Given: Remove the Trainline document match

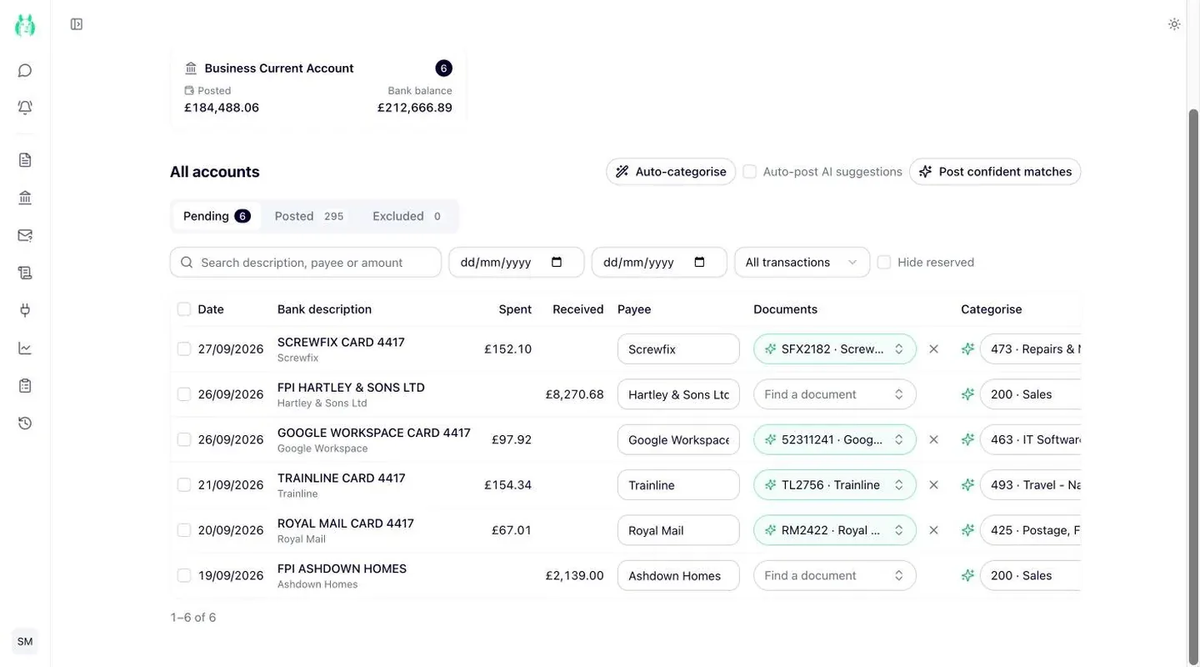Looking at the screenshot, I should pyautogui.click(x=934, y=485).
